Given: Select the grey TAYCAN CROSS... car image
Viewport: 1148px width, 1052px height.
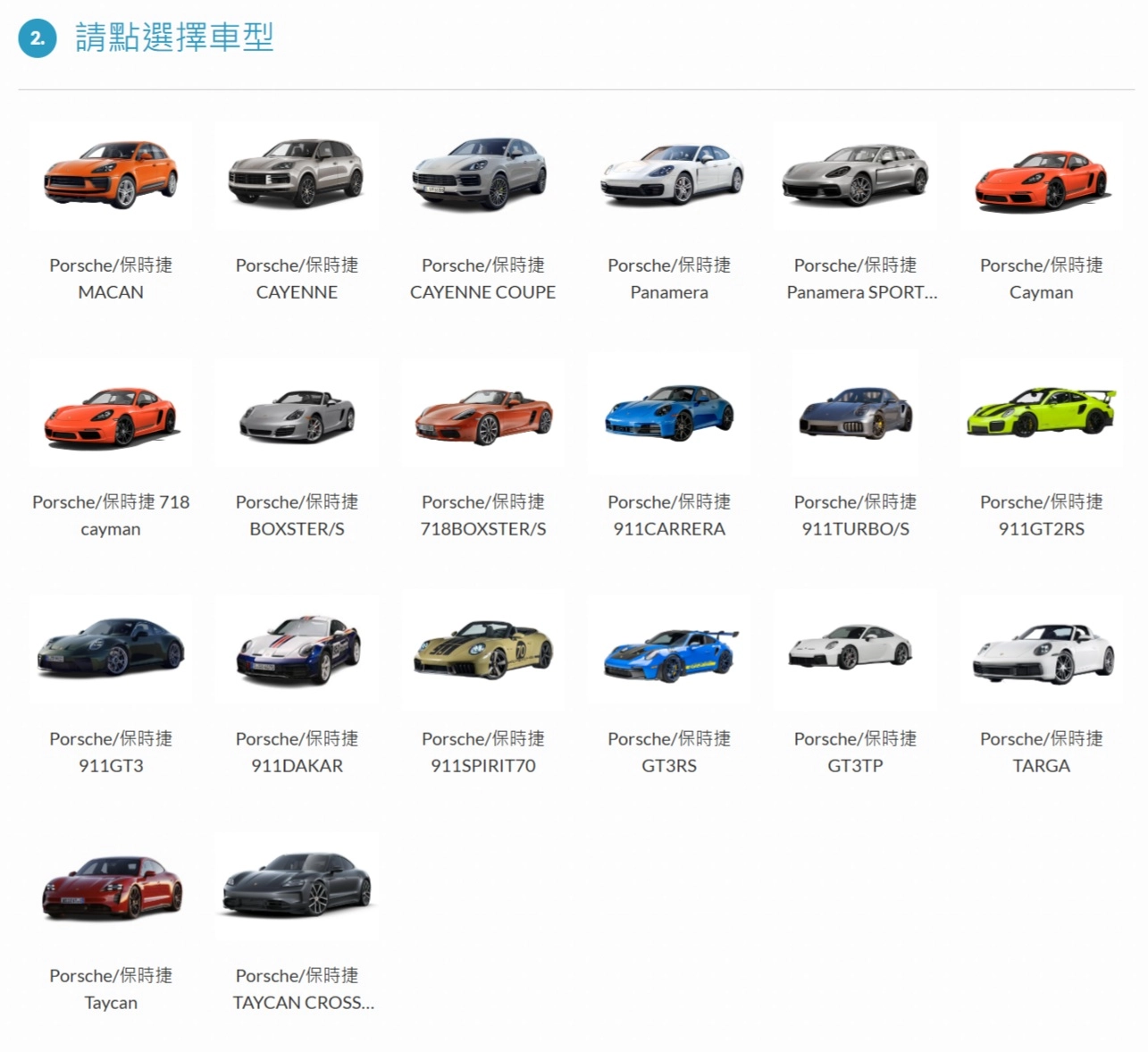Looking at the screenshot, I should pyautogui.click(x=297, y=887).
